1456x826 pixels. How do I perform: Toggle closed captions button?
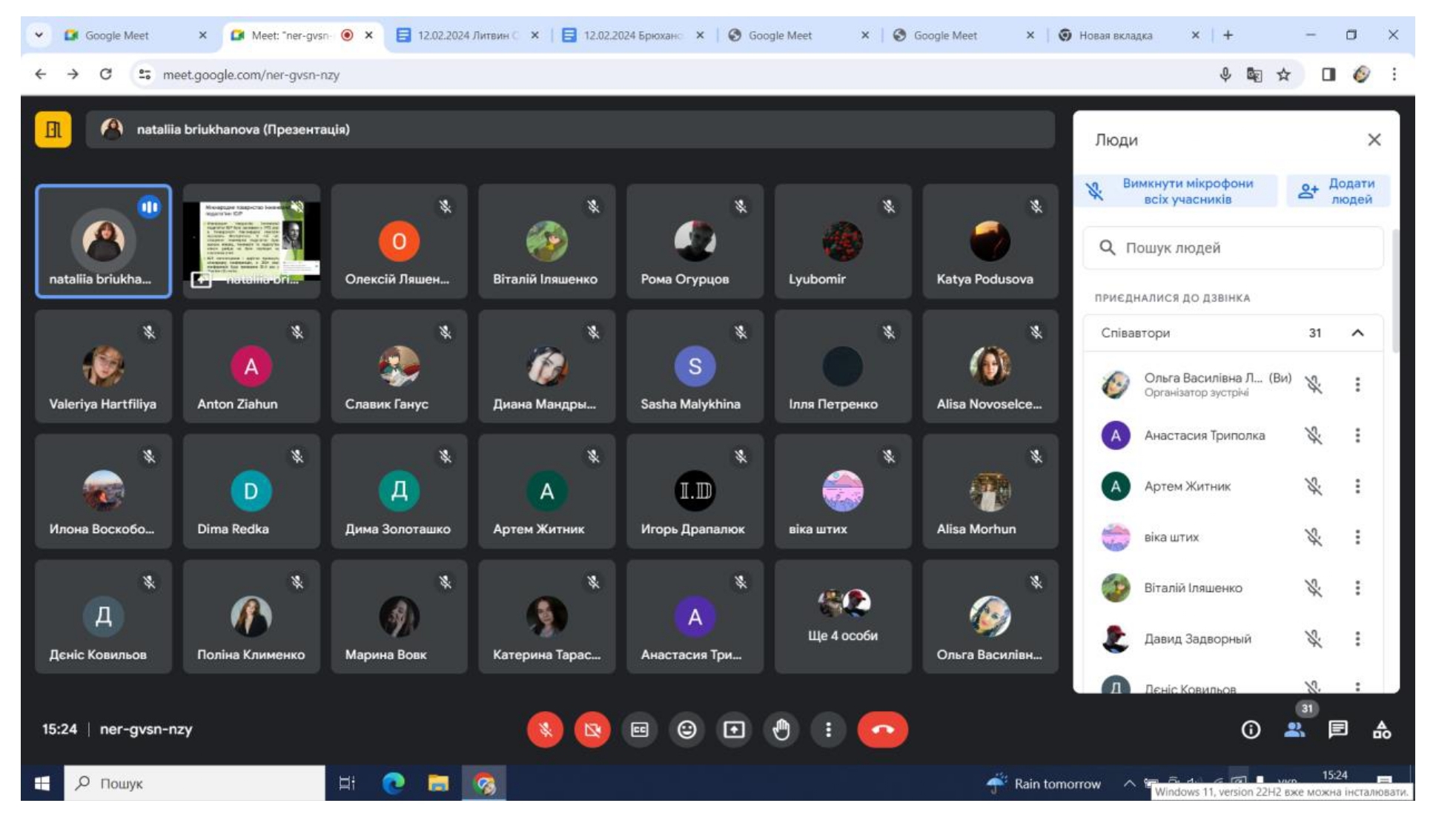pyautogui.click(x=639, y=730)
